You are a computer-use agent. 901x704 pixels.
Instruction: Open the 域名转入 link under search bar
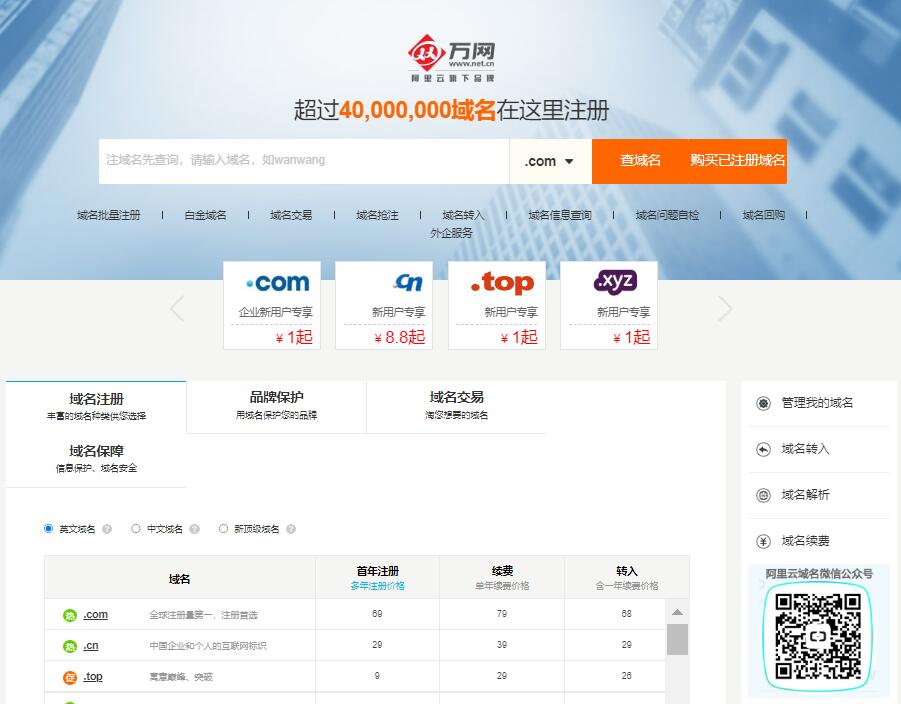click(x=463, y=216)
